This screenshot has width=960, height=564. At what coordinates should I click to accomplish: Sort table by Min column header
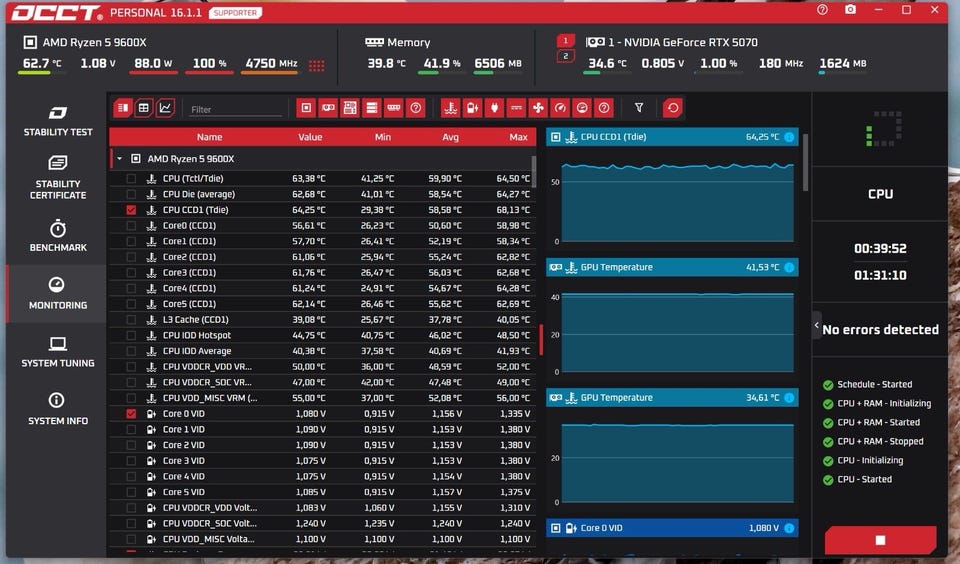[x=383, y=137]
